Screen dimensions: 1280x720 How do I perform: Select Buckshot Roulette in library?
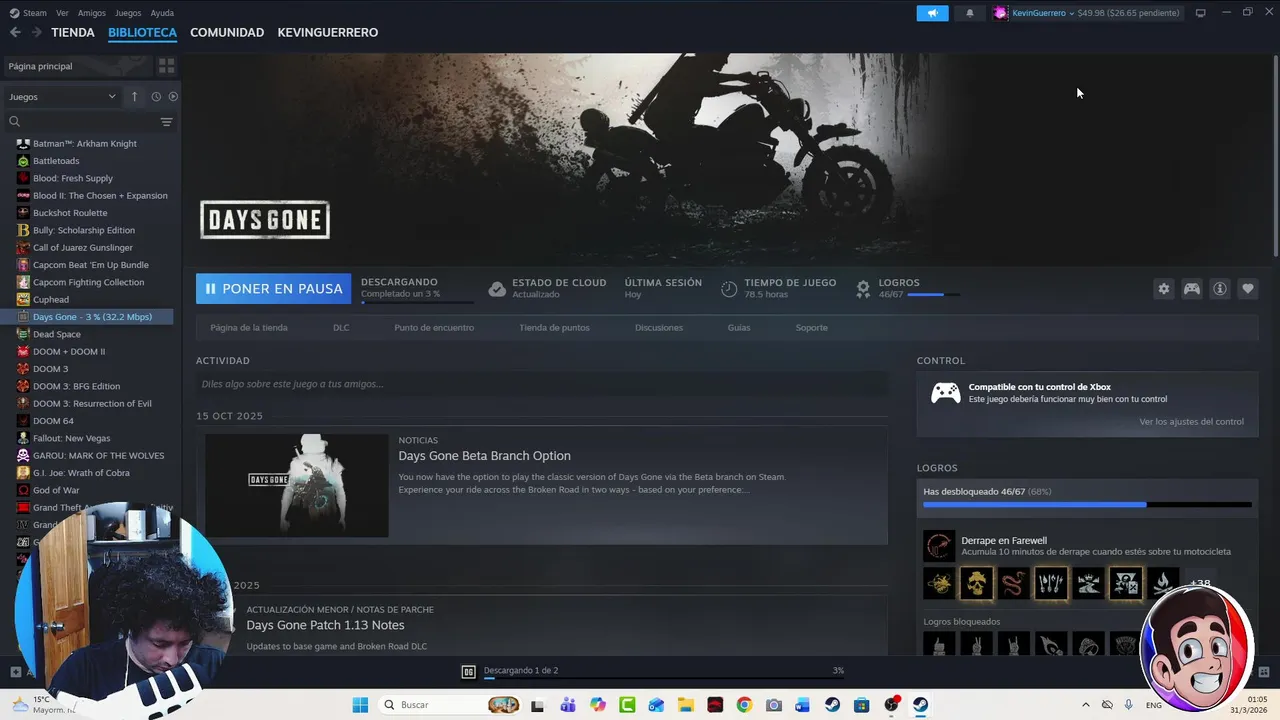[x=70, y=213]
